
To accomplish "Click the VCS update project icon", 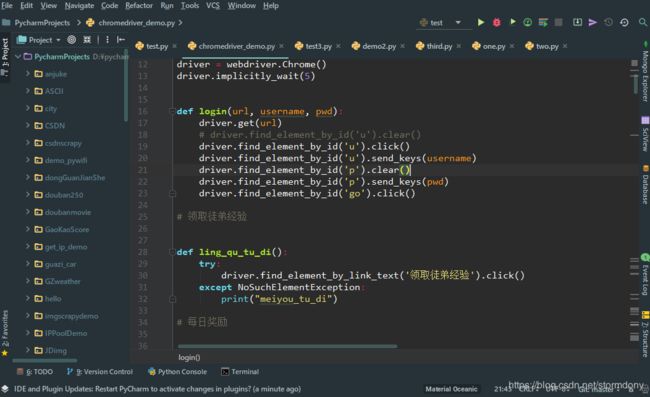I will click(x=577, y=22).
